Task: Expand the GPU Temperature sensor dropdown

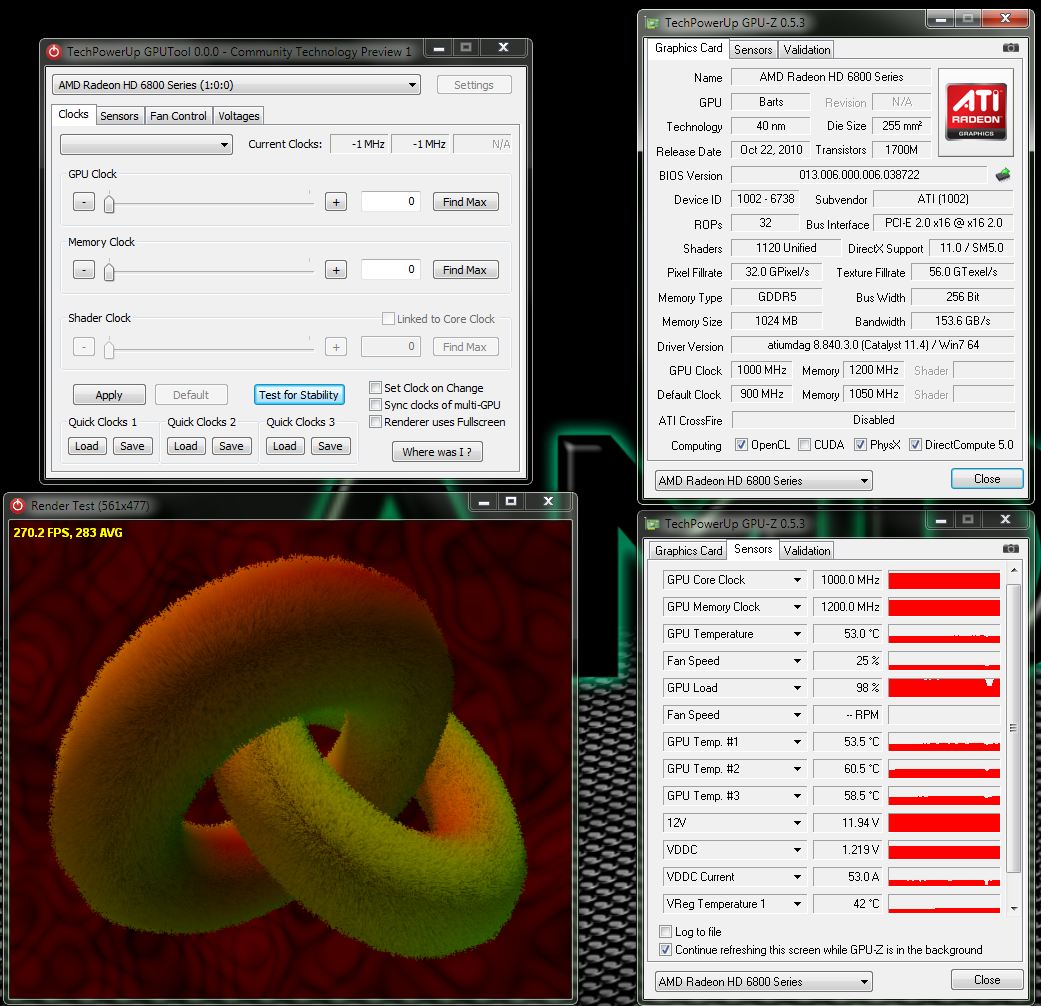Action: tap(797, 634)
